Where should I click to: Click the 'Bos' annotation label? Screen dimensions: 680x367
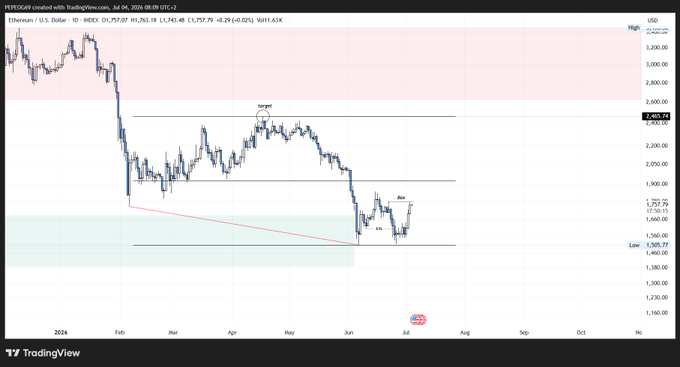[401, 197]
